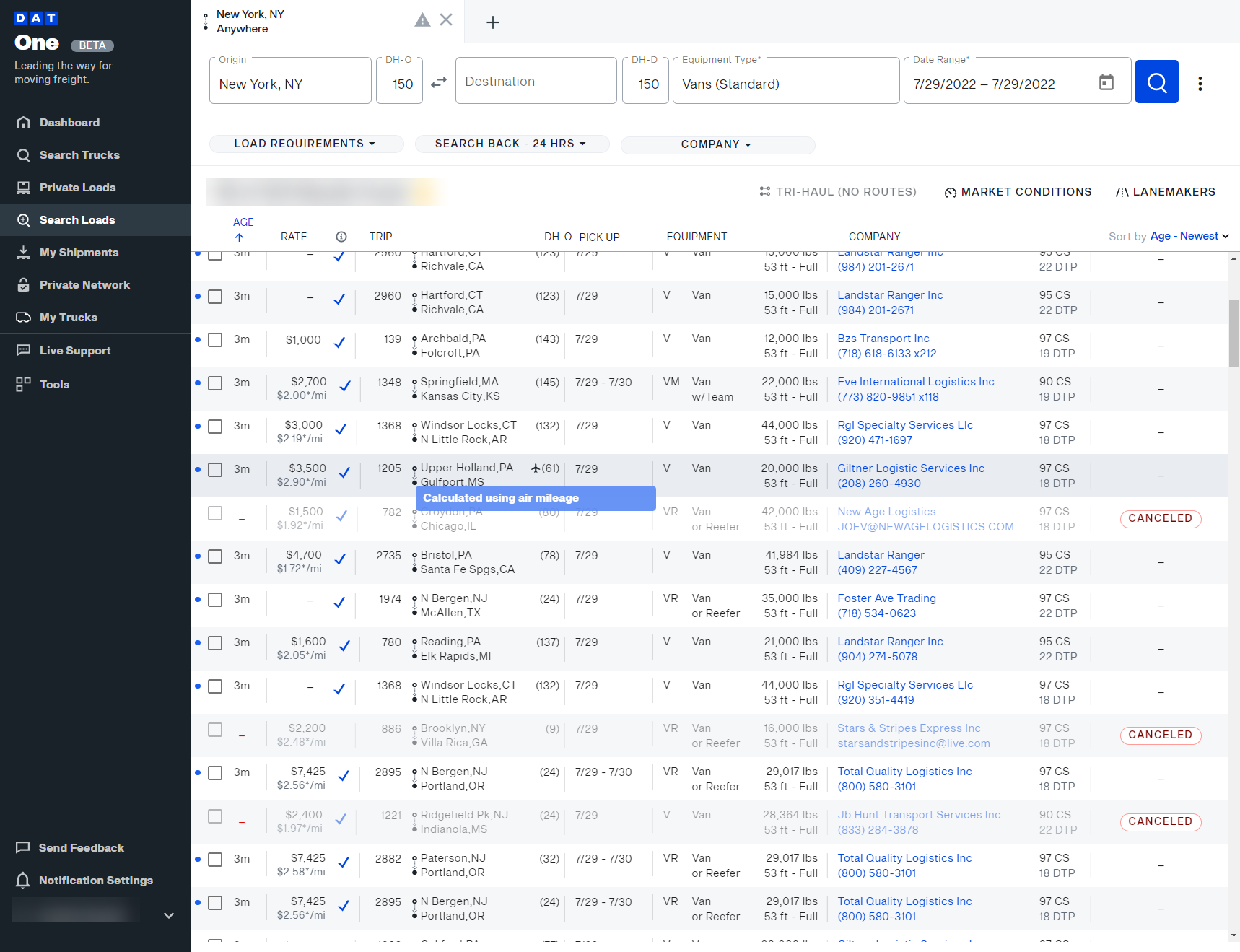
Task: Tick the Paterson, NJ load checkbox
Action: (x=215, y=860)
